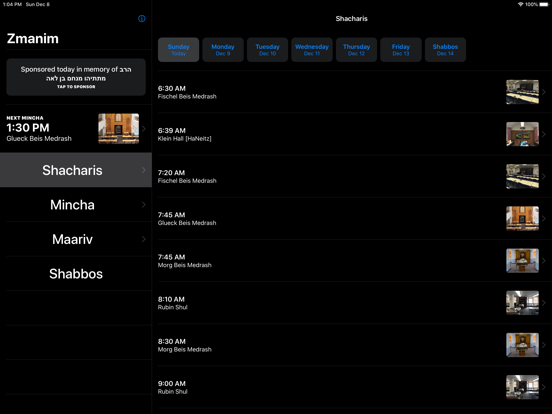Select the 7:20 AM time text

coord(171,172)
